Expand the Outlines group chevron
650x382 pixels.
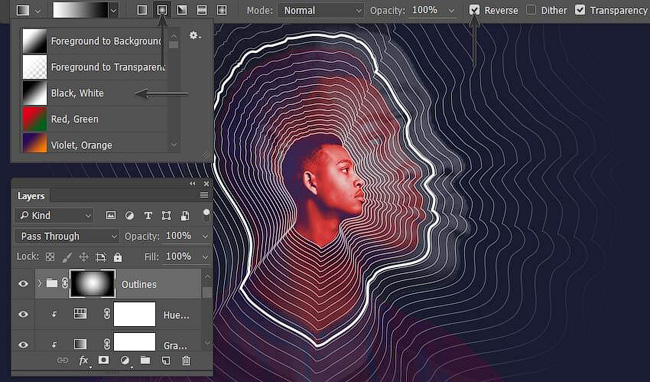coord(40,283)
